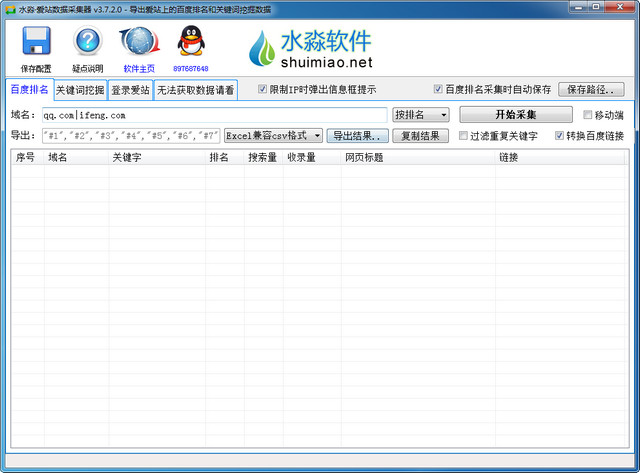Sort by the 域名 column header

point(76,158)
